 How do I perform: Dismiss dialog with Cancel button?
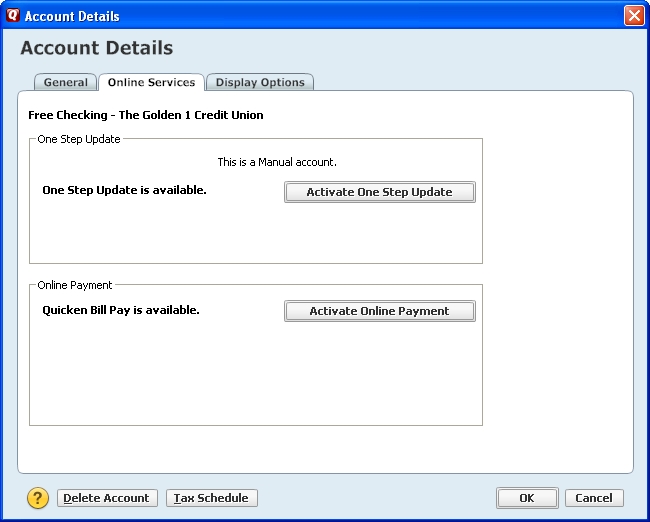pos(594,498)
